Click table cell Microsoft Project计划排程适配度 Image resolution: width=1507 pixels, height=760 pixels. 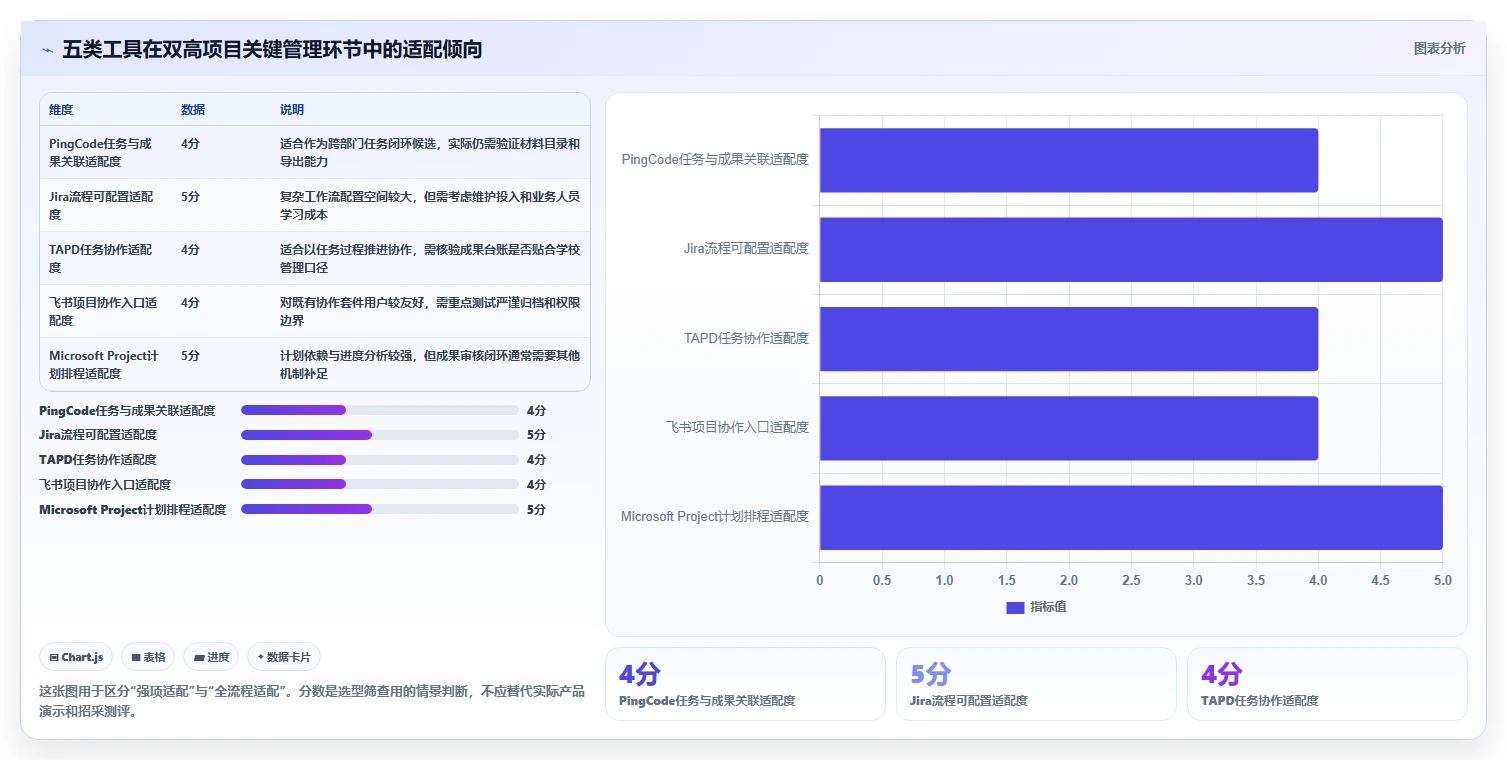(x=104, y=364)
